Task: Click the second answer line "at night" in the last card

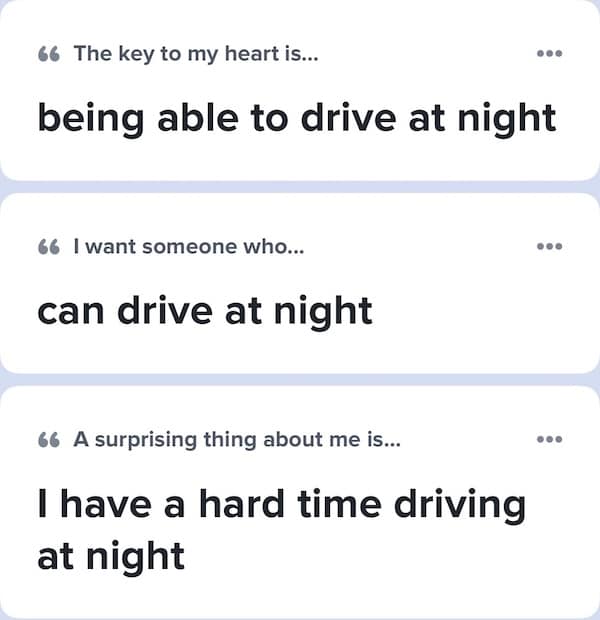Action: pos(110,555)
